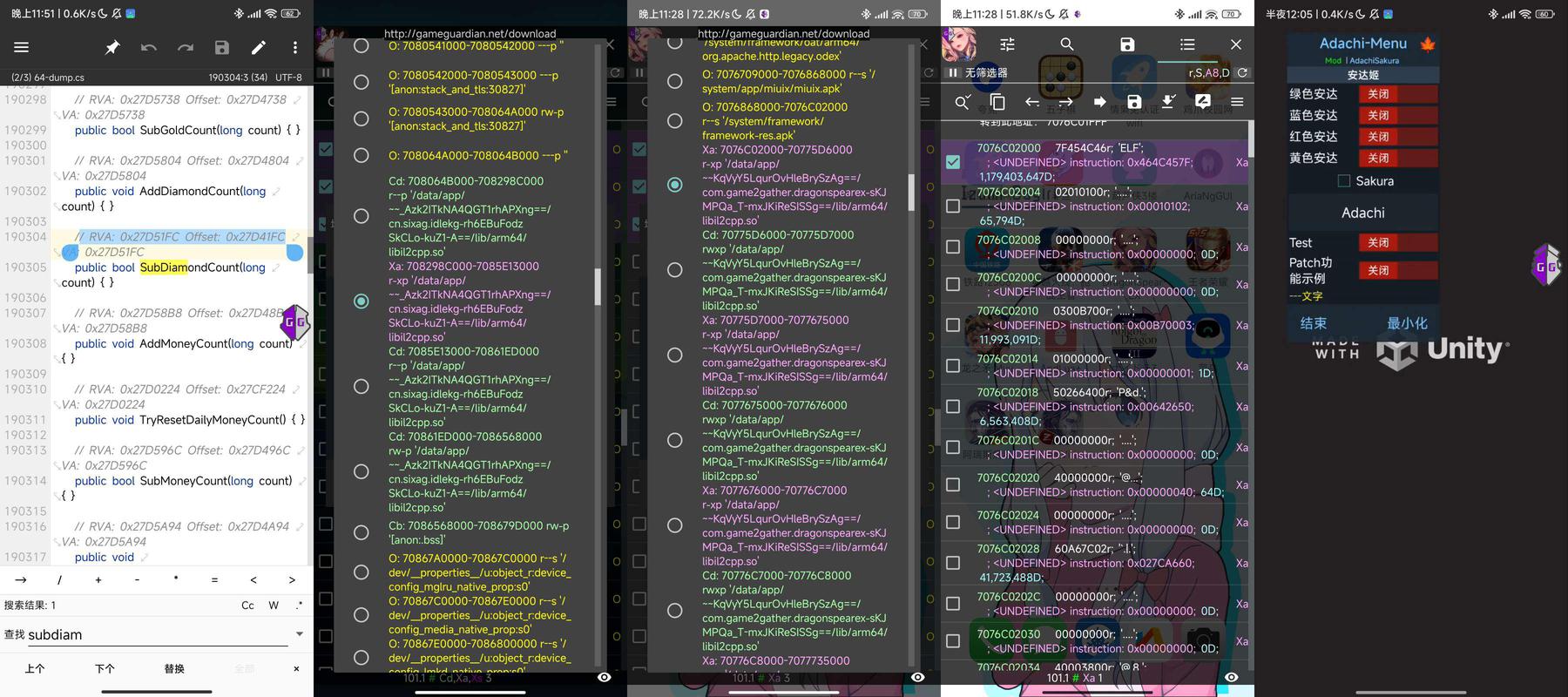The width and height of the screenshot is (1568, 697).
Task: Click 上个 previous match button
Action: [x=35, y=669]
